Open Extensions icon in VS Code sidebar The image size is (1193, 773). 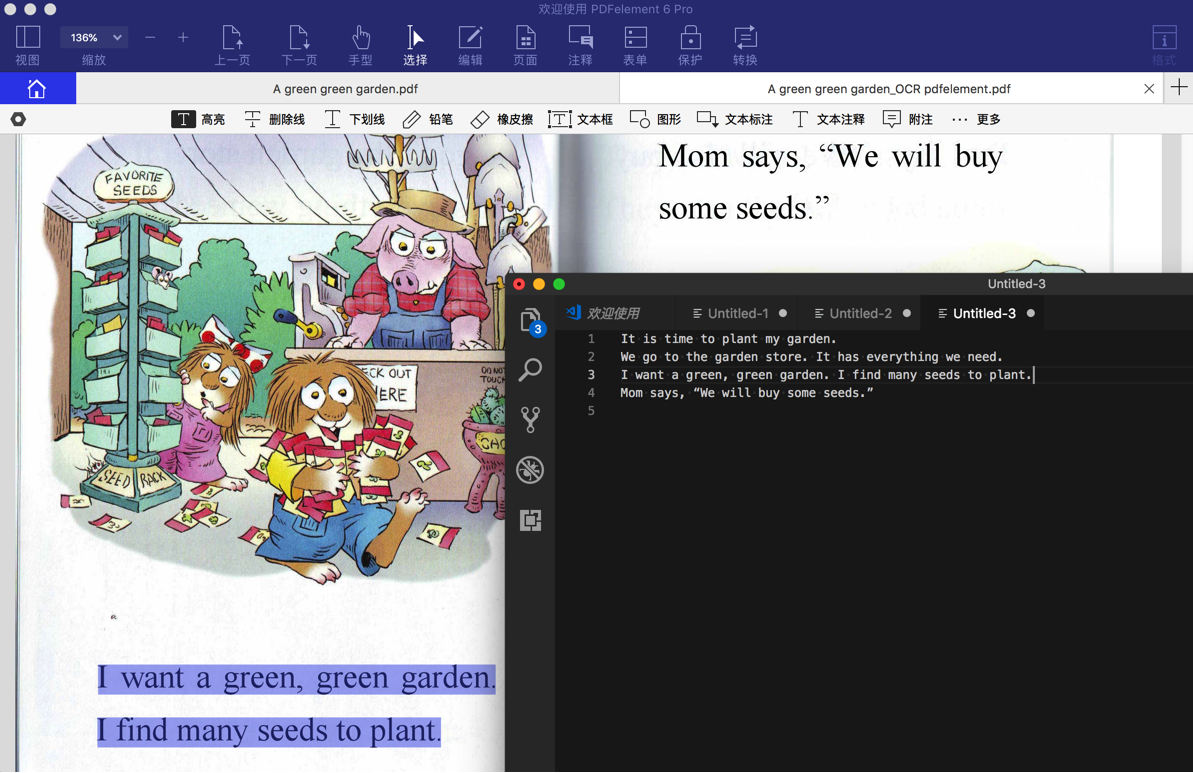[x=530, y=520]
